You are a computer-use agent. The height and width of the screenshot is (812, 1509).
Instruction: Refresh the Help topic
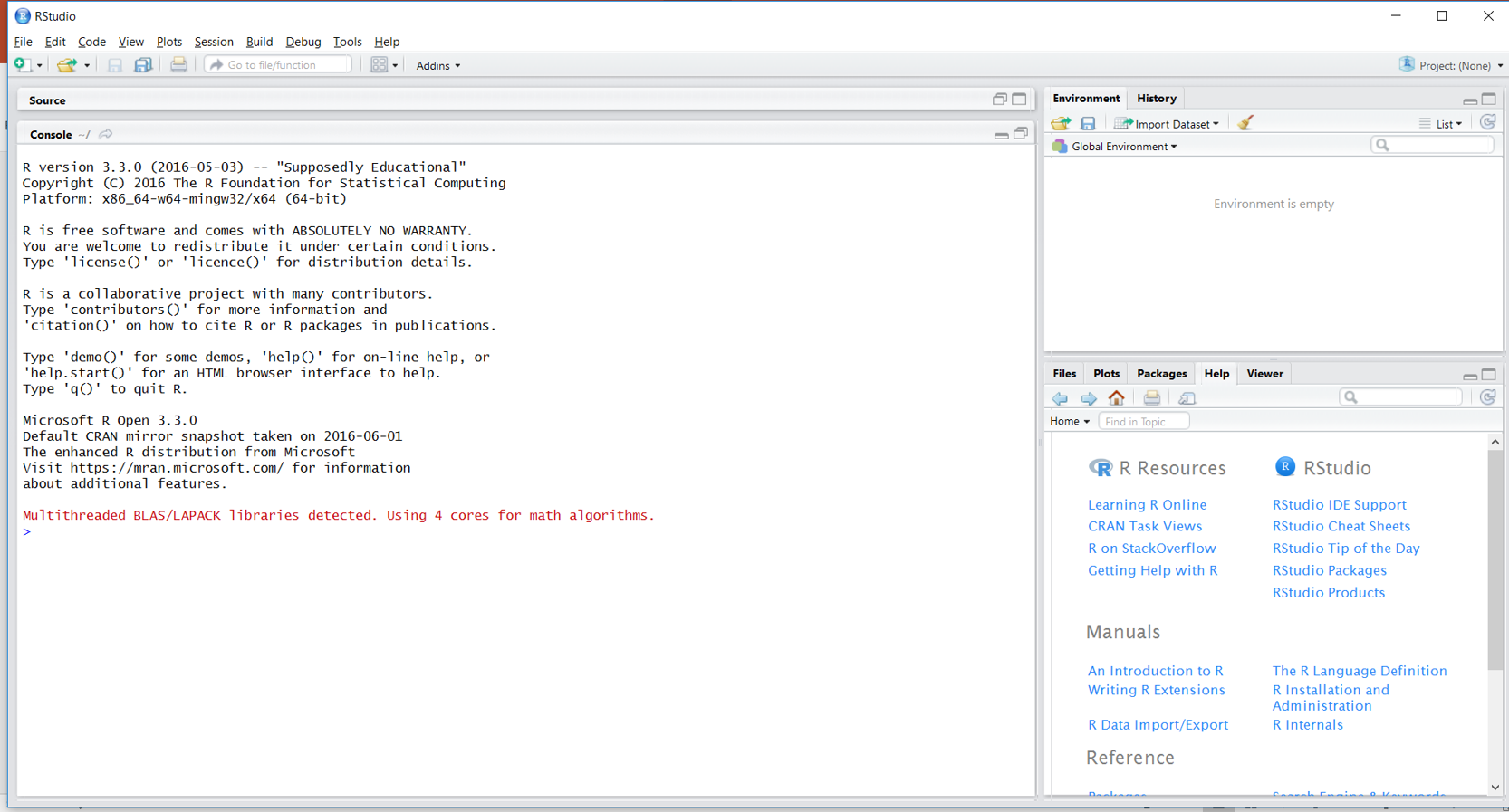[x=1487, y=397]
